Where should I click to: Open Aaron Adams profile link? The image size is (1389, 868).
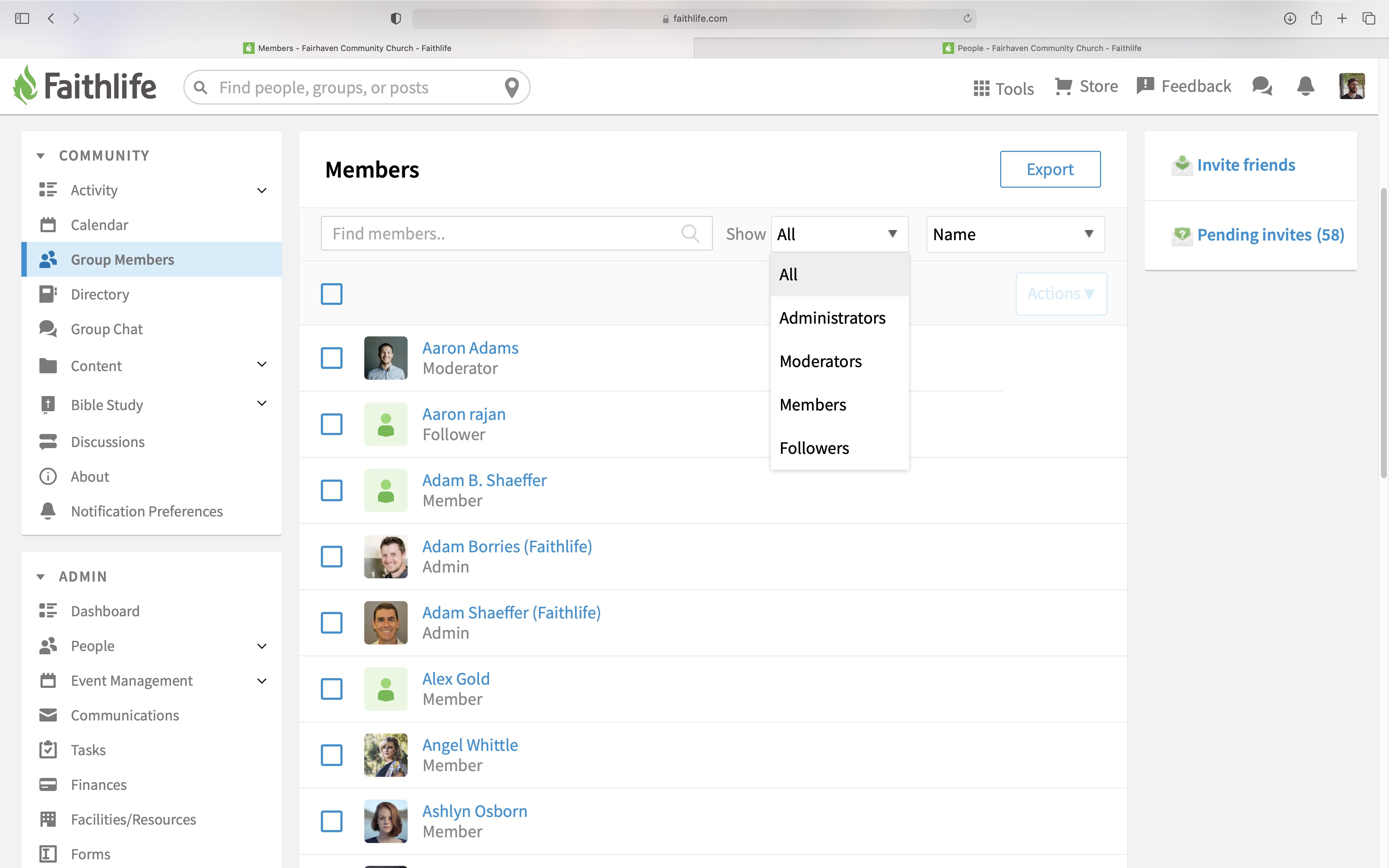[470, 348]
